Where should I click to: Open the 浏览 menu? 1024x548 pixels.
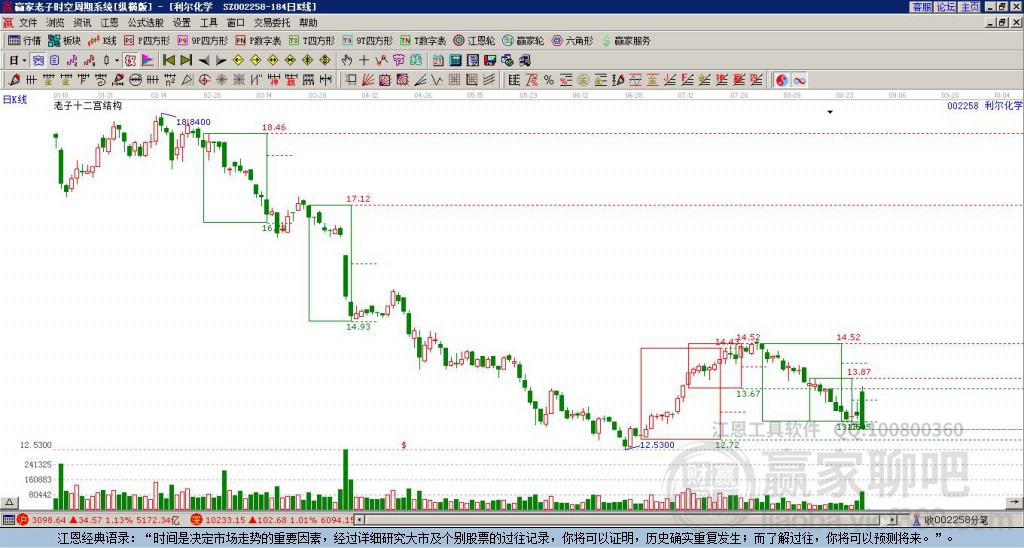[56, 23]
